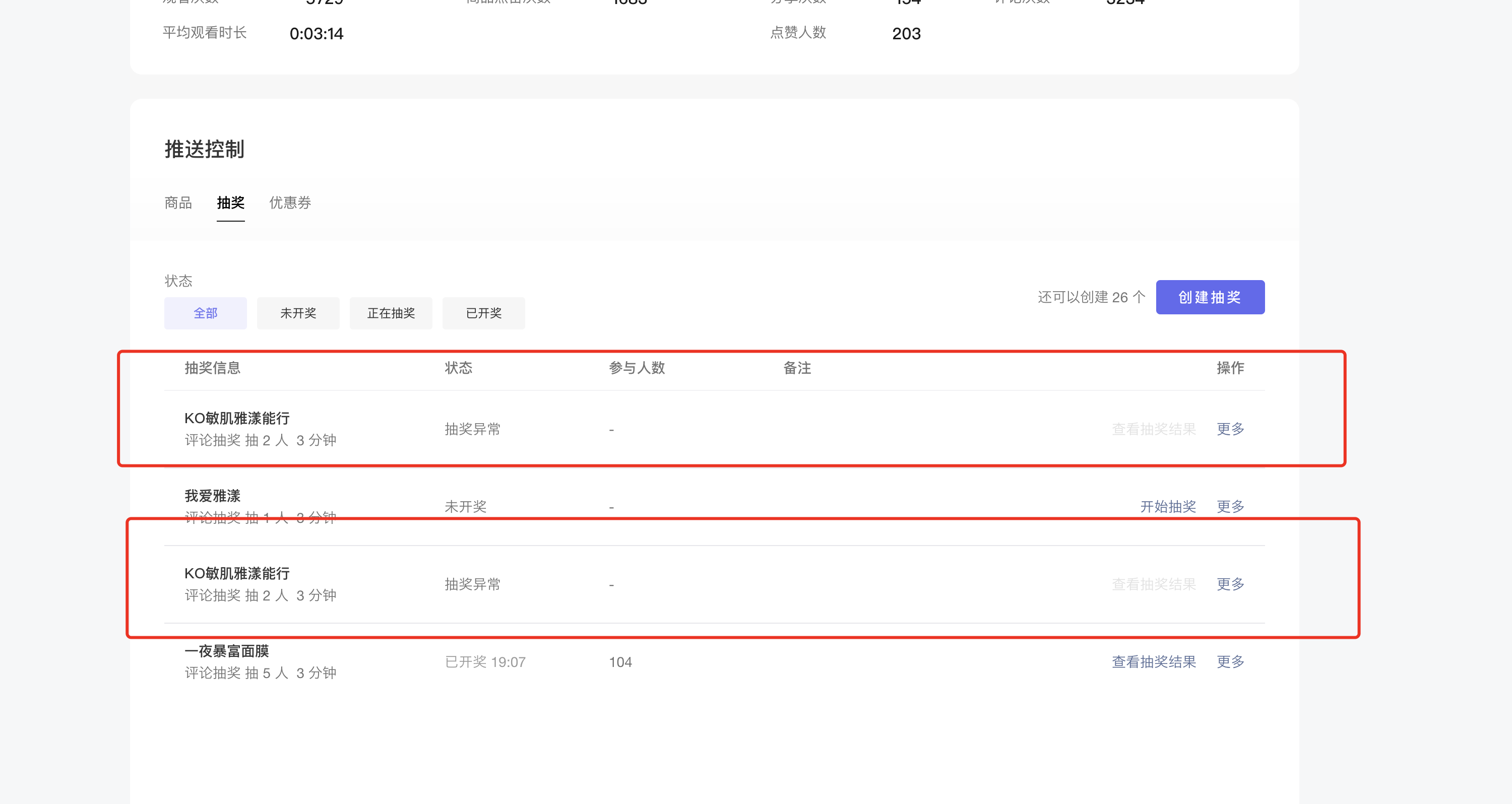Screen dimensions: 1512x804
Task: Start the 我爱雅漾 lottery via 开始抽奖
Action: tap(1167, 506)
